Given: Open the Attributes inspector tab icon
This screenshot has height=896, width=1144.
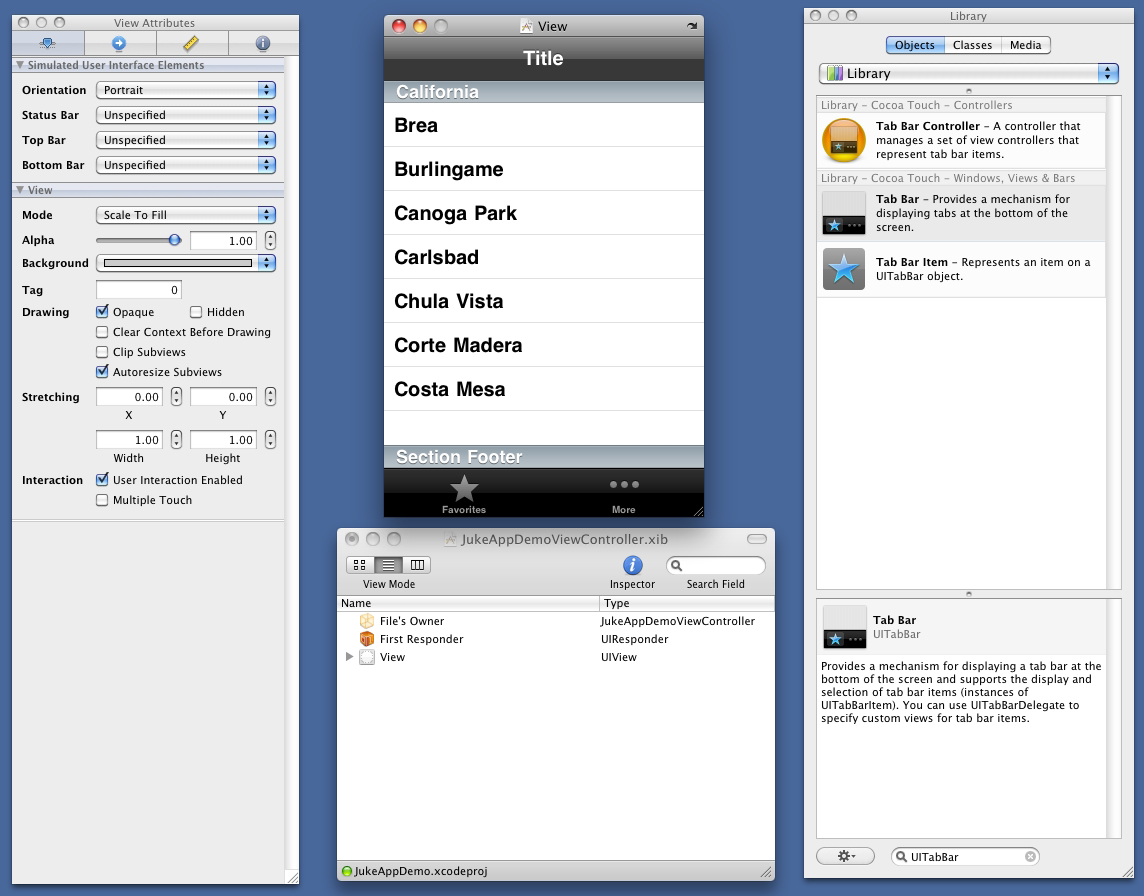Looking at the screenshot, I should 47,43.
